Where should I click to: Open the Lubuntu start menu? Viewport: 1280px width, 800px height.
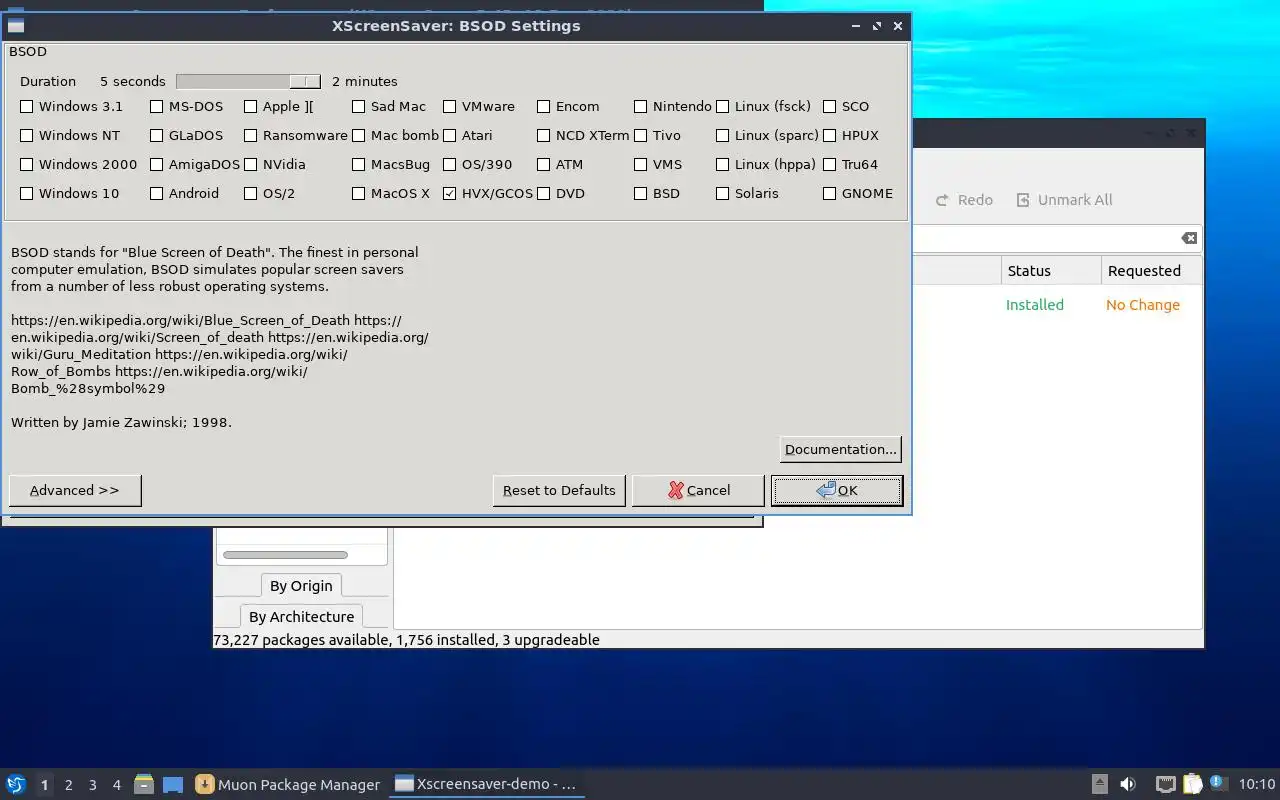(16, 784)
